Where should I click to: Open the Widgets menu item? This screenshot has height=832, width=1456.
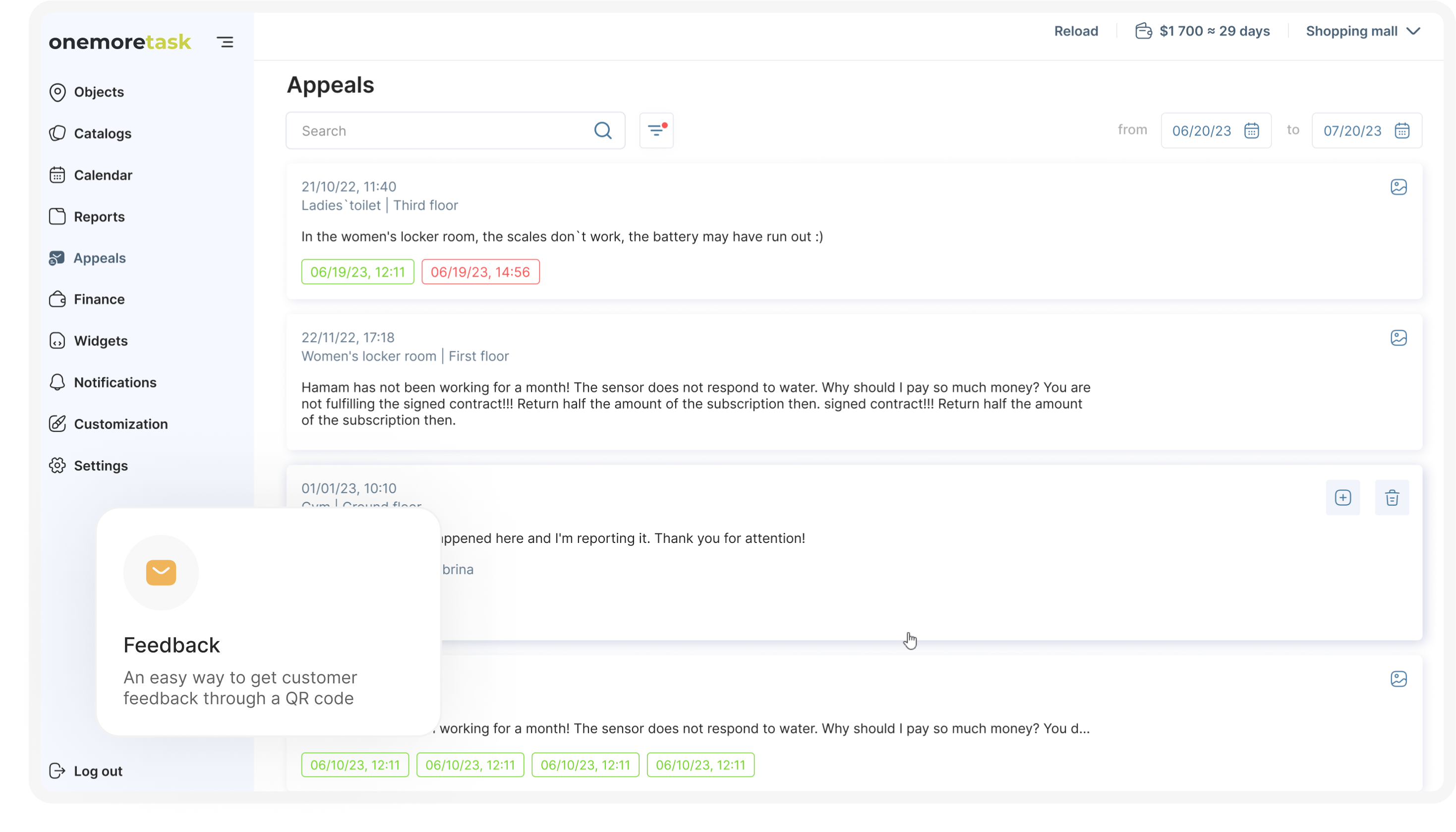pos(101,341)
